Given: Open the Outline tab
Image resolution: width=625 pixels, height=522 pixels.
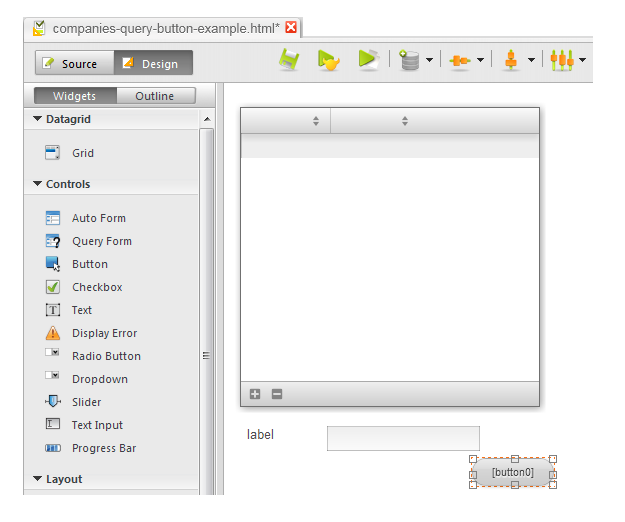Looking at the screenshot, I should [x=154, y=96].
